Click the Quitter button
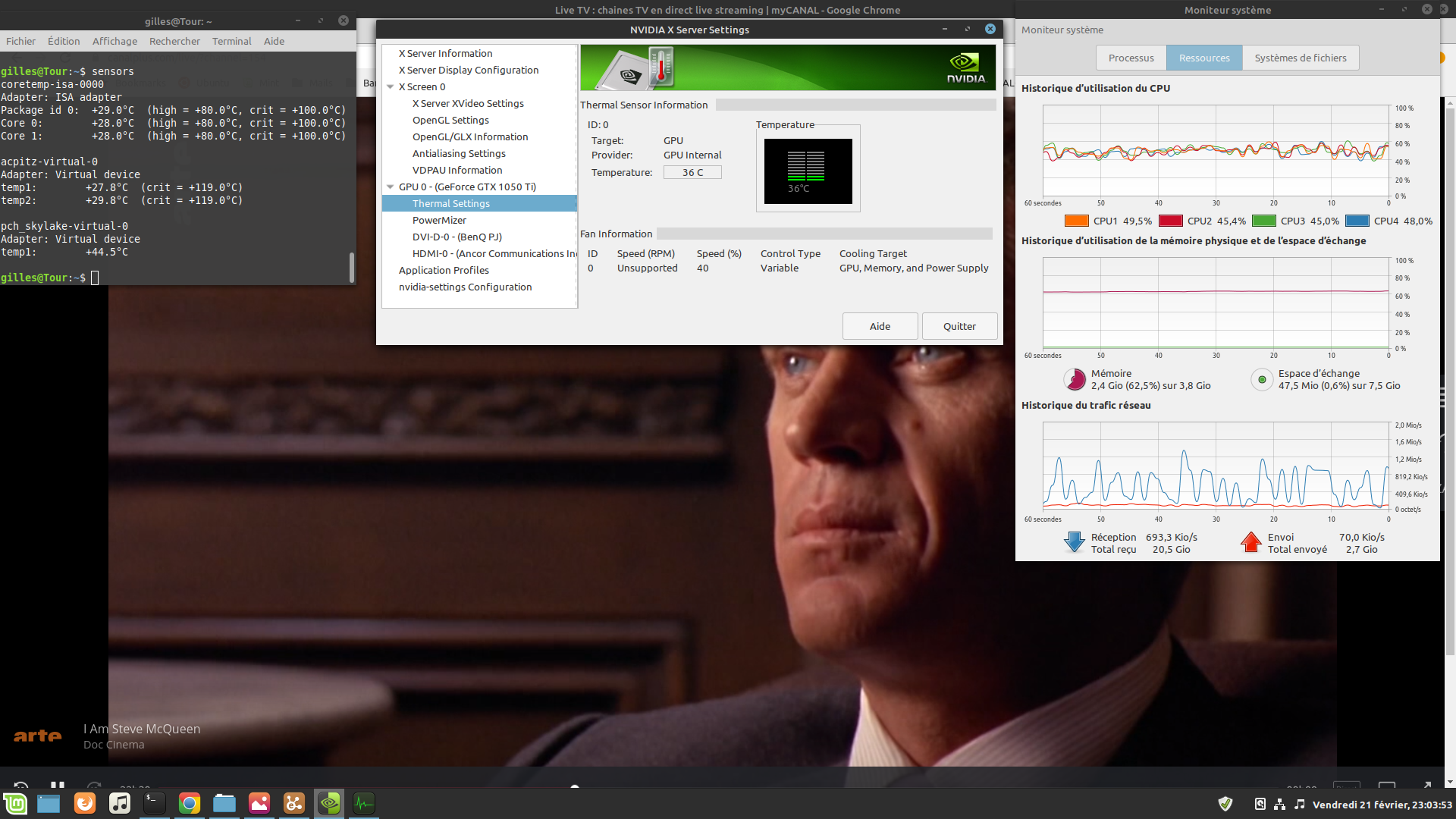The width and height of the screenshot is (1456, 819). click(959, 327)
